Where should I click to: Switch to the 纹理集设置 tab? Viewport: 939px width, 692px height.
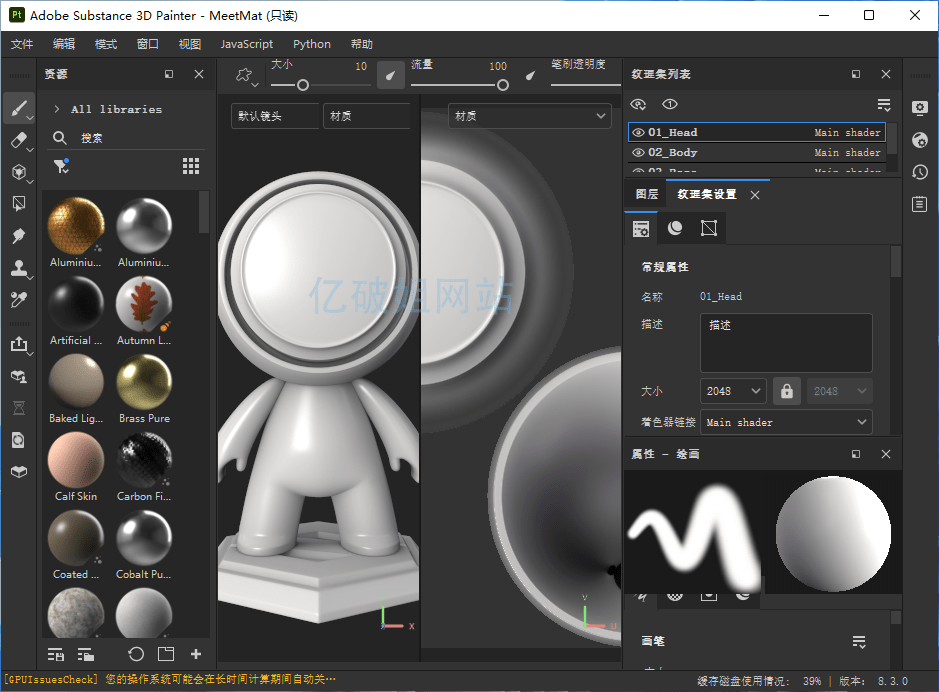[x=707, y=195]
